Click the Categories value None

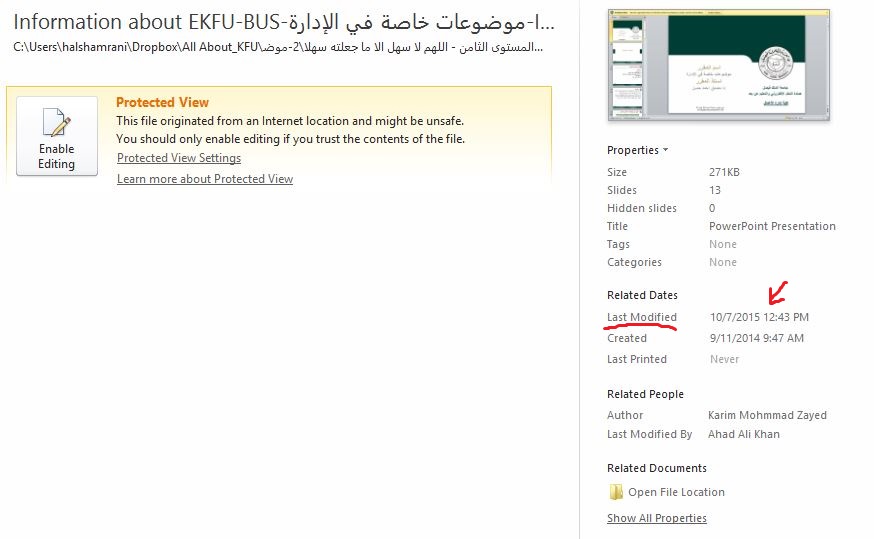tap(722, 262)
